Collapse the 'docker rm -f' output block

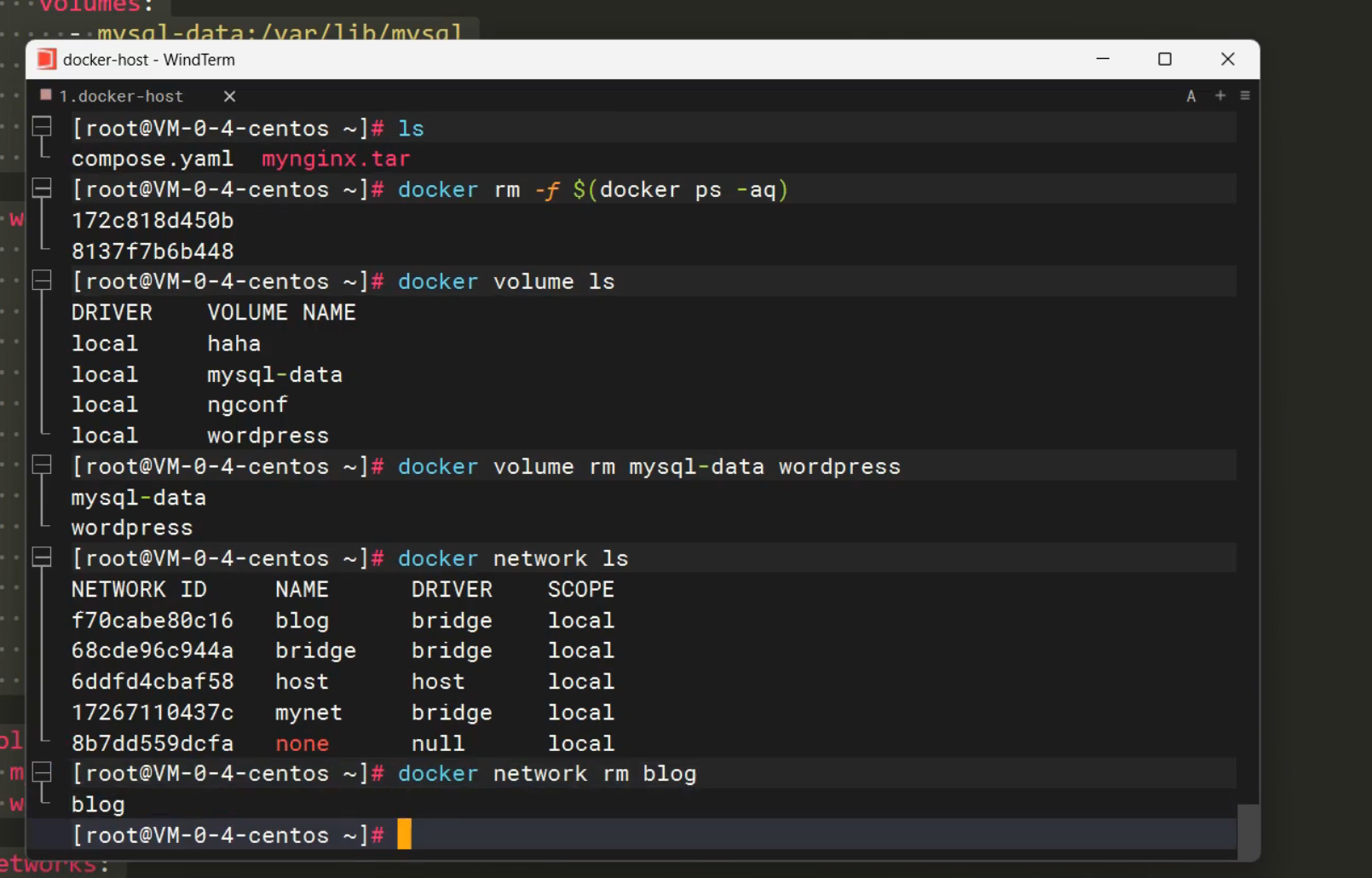click(x=42, y=188)
